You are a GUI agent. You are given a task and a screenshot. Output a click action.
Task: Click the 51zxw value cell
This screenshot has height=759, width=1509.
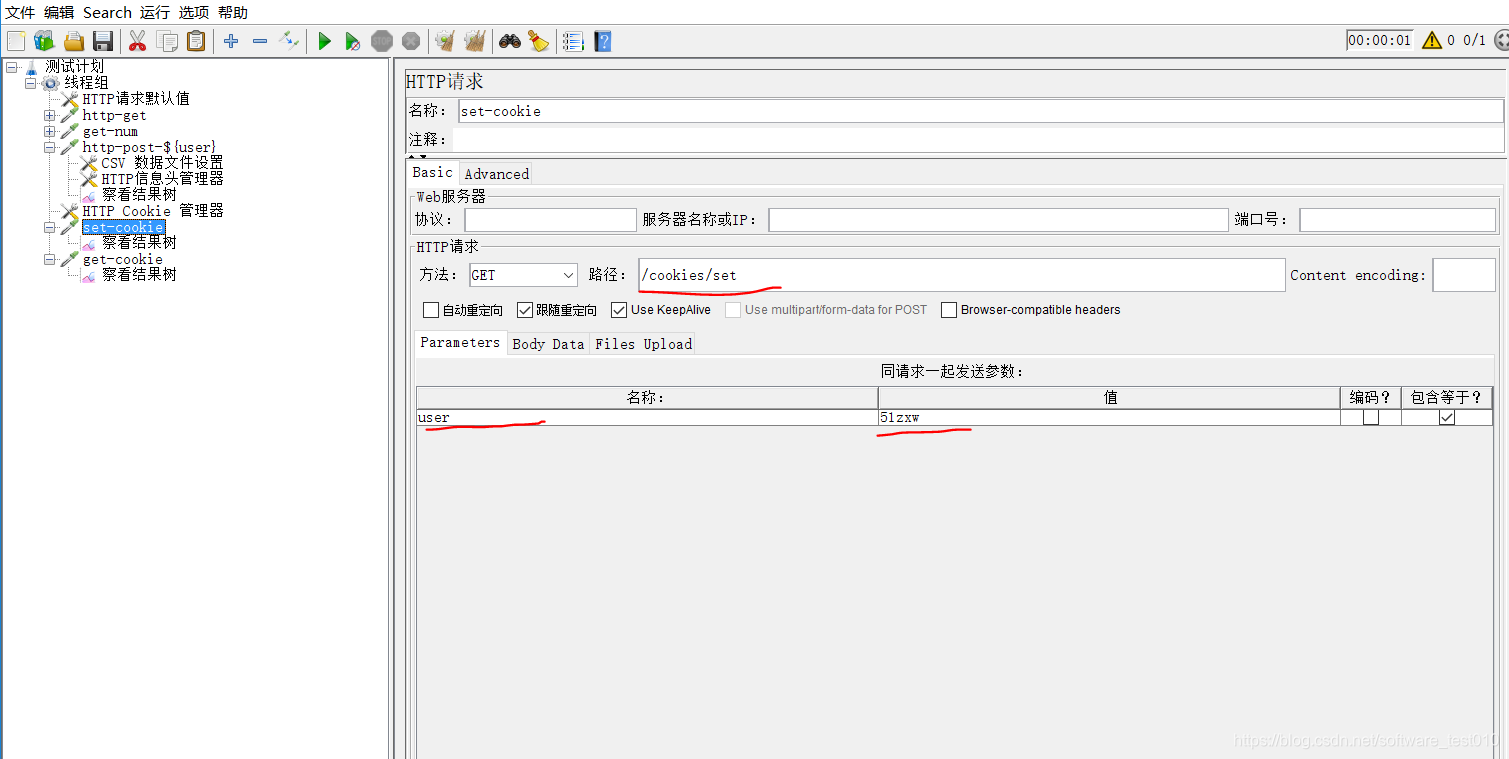(x=1109, y=418)
